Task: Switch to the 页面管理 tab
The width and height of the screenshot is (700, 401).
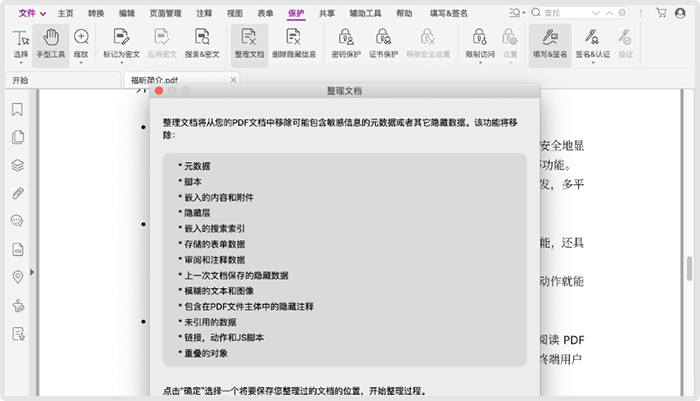Action: (165, 13)
